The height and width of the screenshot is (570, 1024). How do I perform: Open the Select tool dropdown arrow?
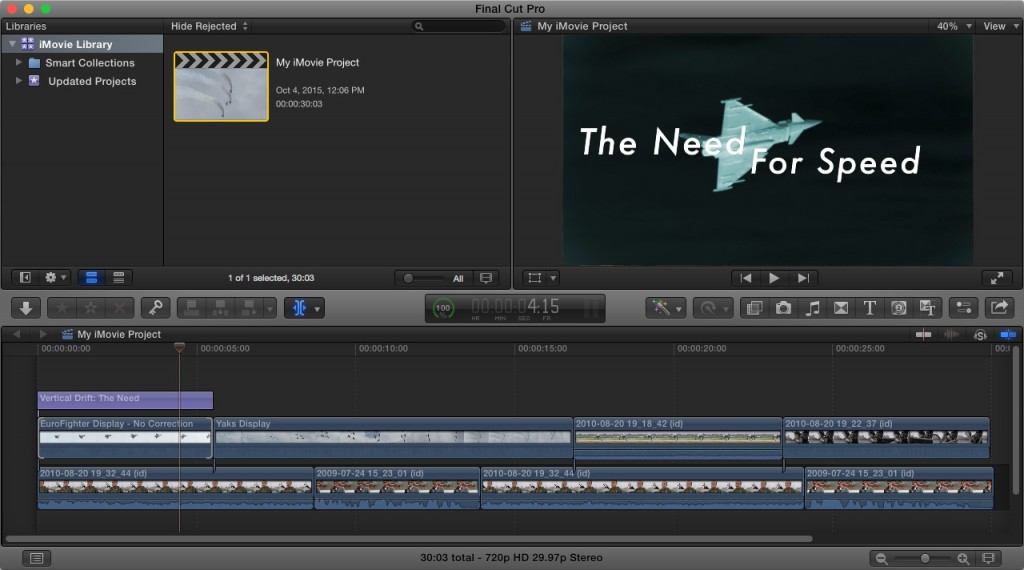317,308
